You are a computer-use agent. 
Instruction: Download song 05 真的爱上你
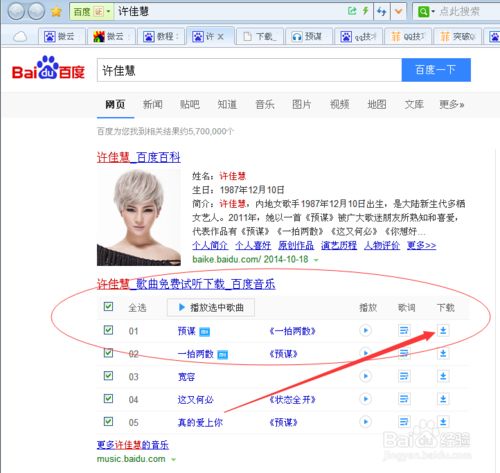(x=443, y=422)
